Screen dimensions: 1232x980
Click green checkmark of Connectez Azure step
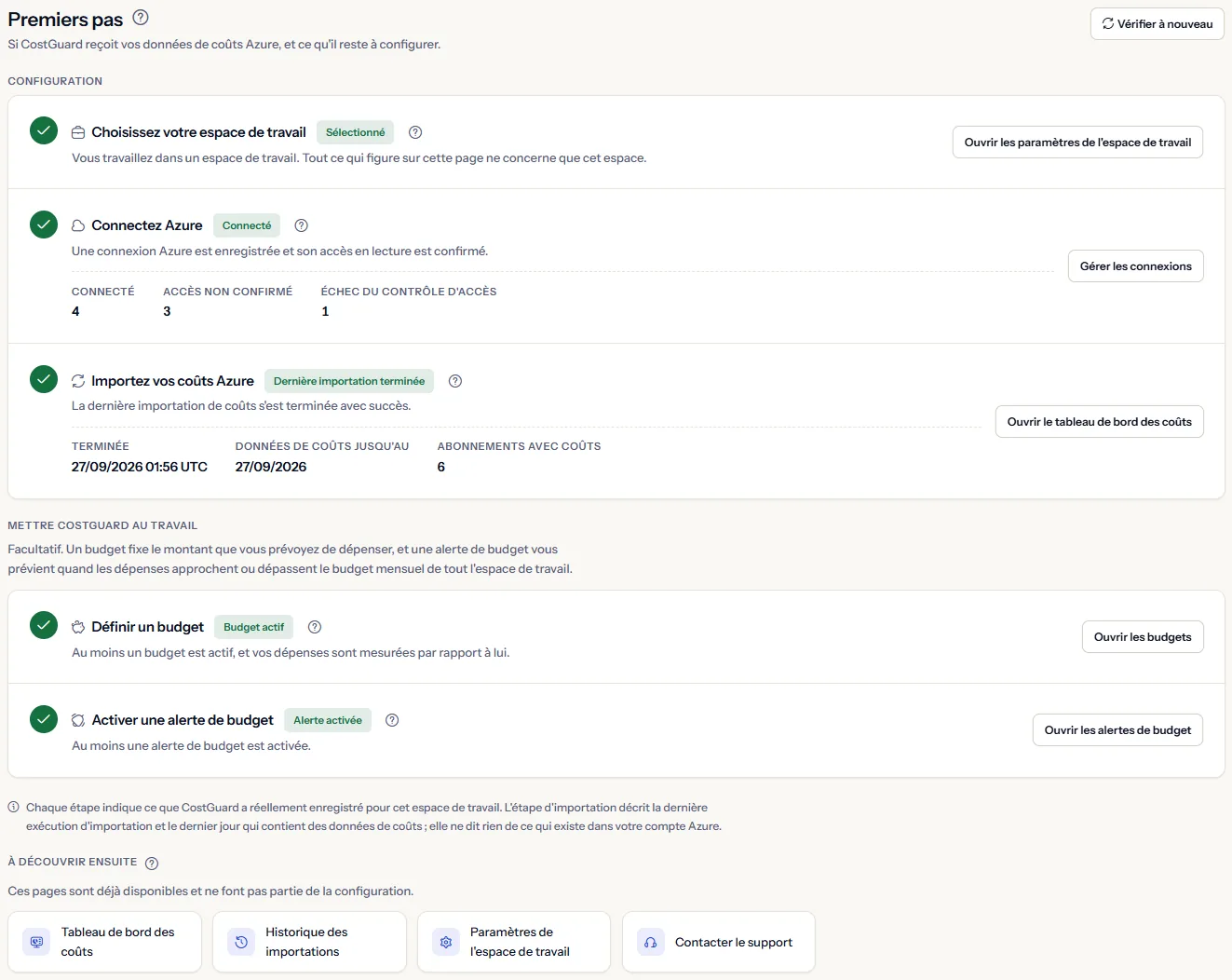click(x=44, y=225)
